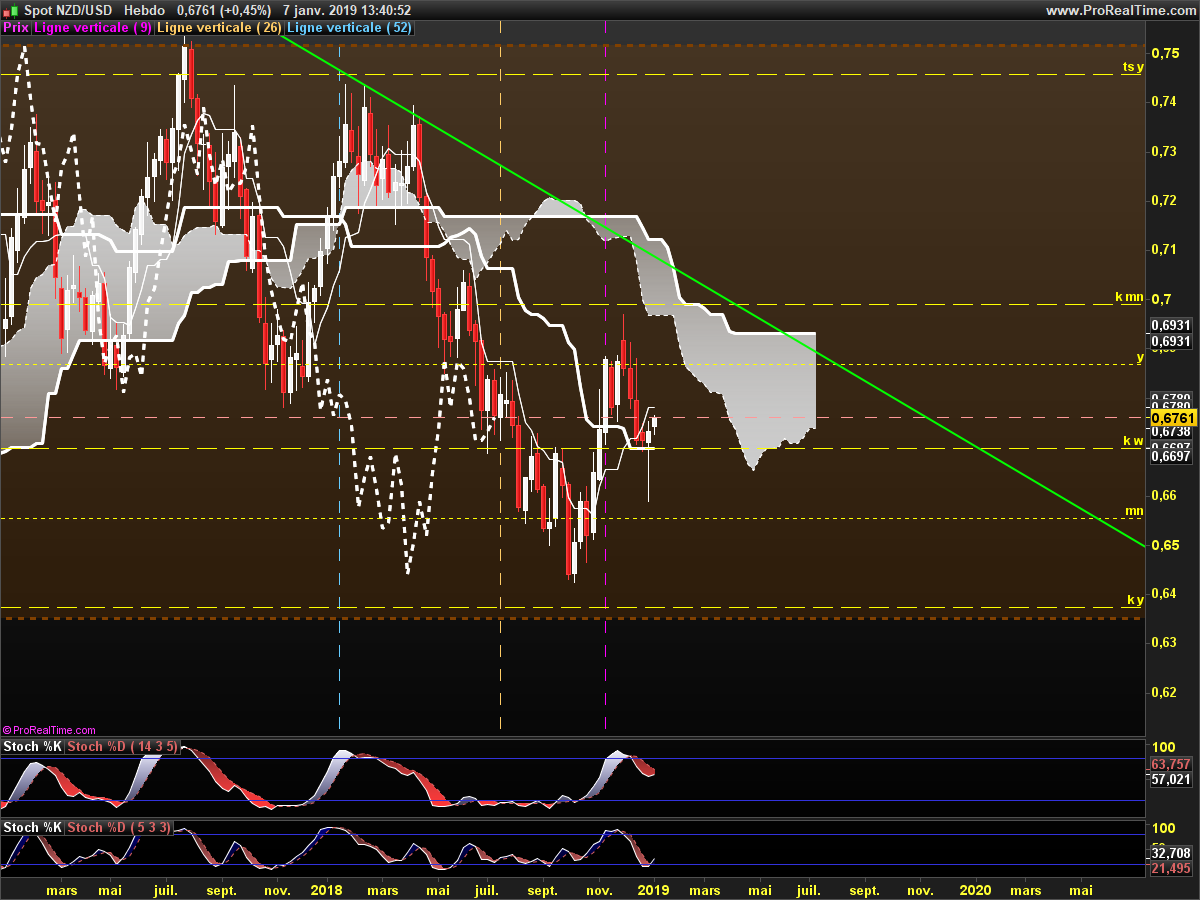
Task: Click the ©ProRealTime.com copyright link
Action: click(49, 730)
